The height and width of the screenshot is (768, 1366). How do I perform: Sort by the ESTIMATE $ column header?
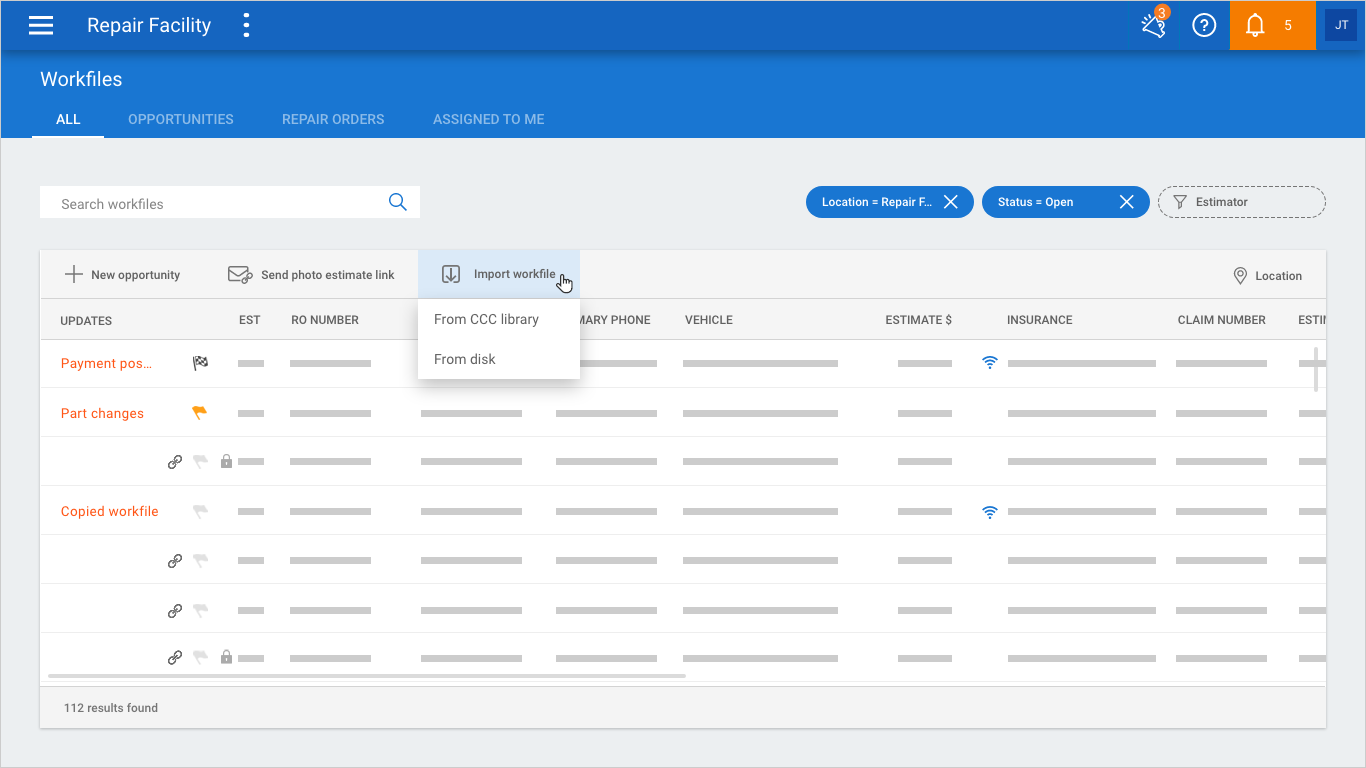click(x=919, y=320)
